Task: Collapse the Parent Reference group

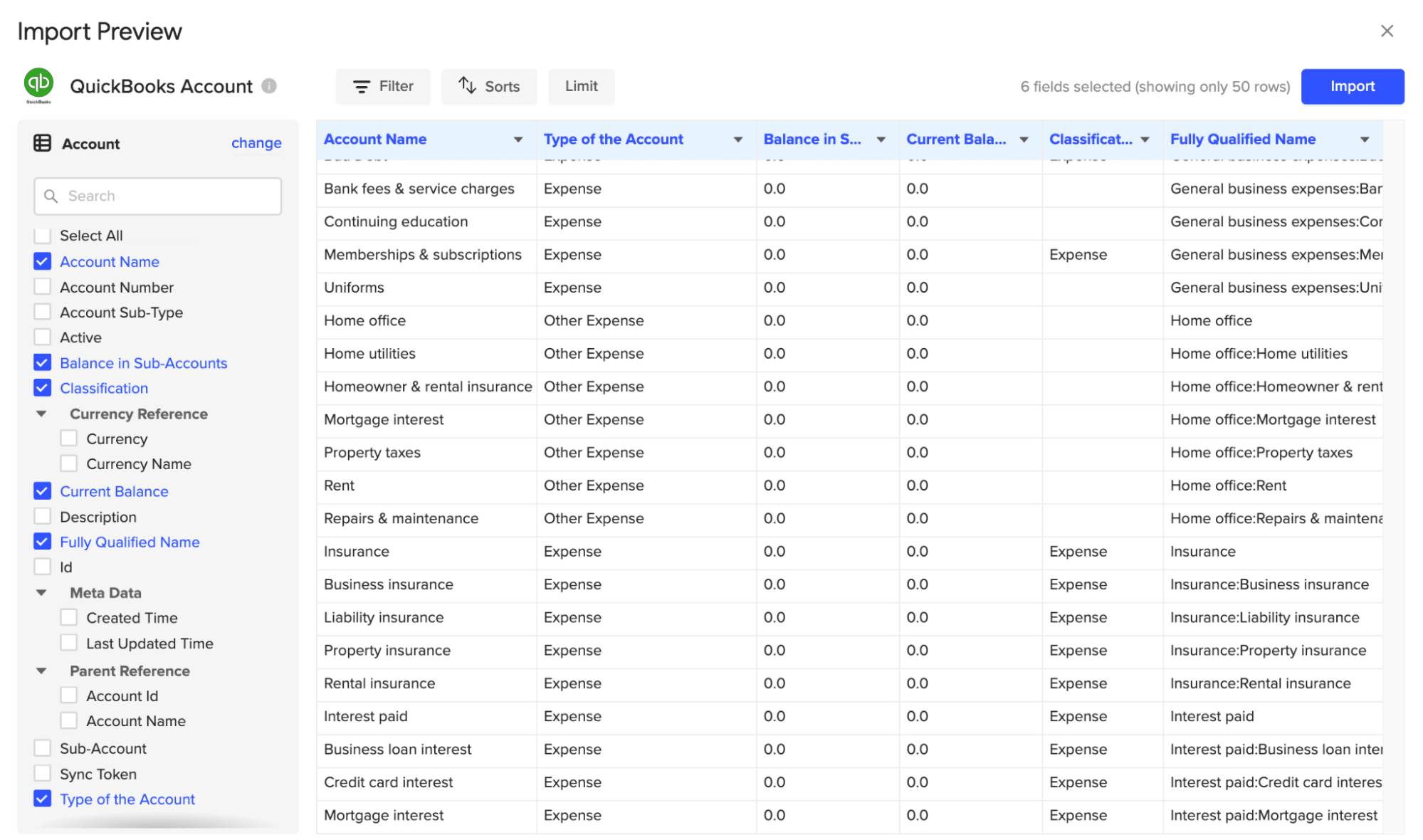Action: point(41,671)
